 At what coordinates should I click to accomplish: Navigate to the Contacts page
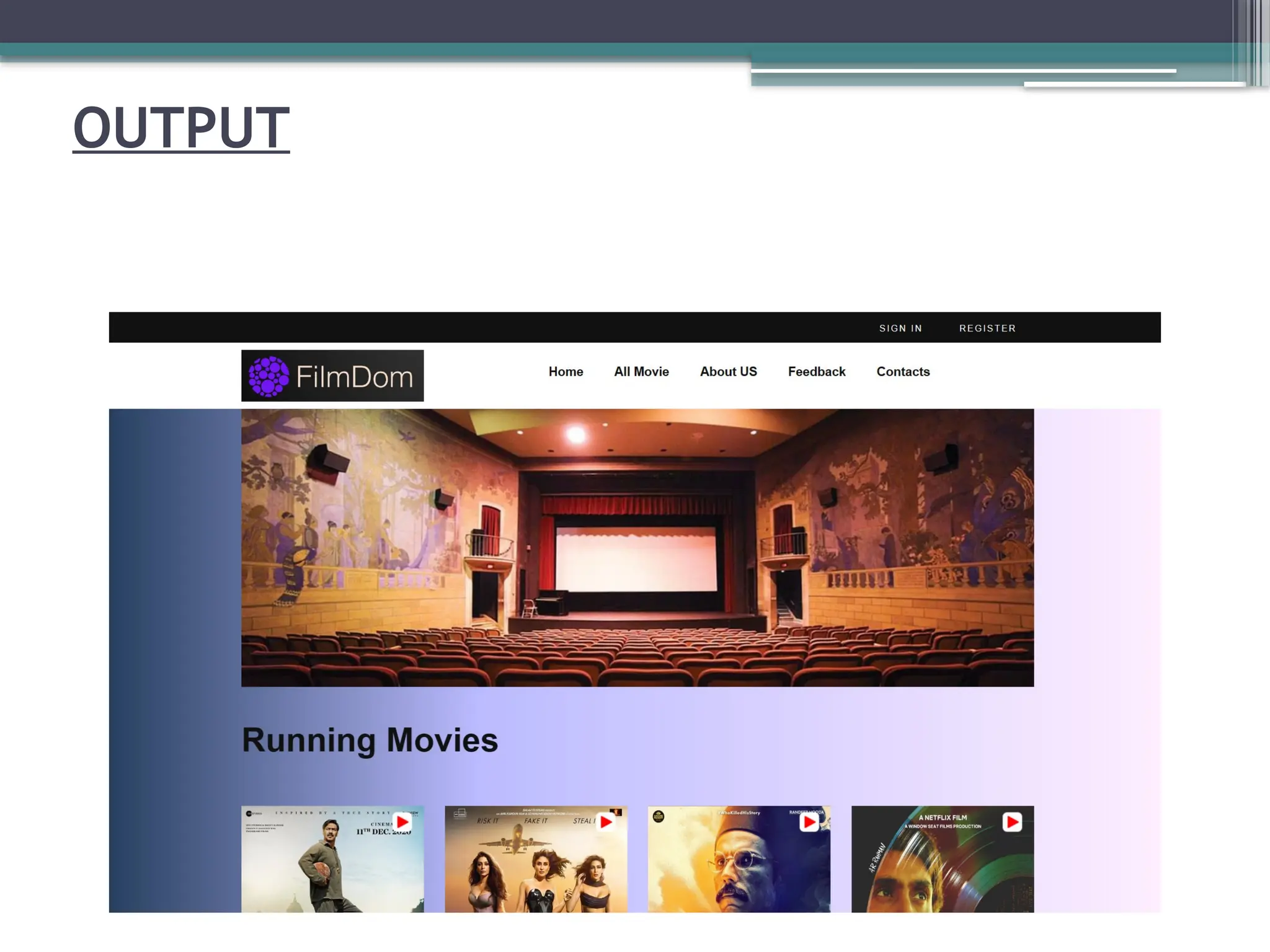pos(903,372)
